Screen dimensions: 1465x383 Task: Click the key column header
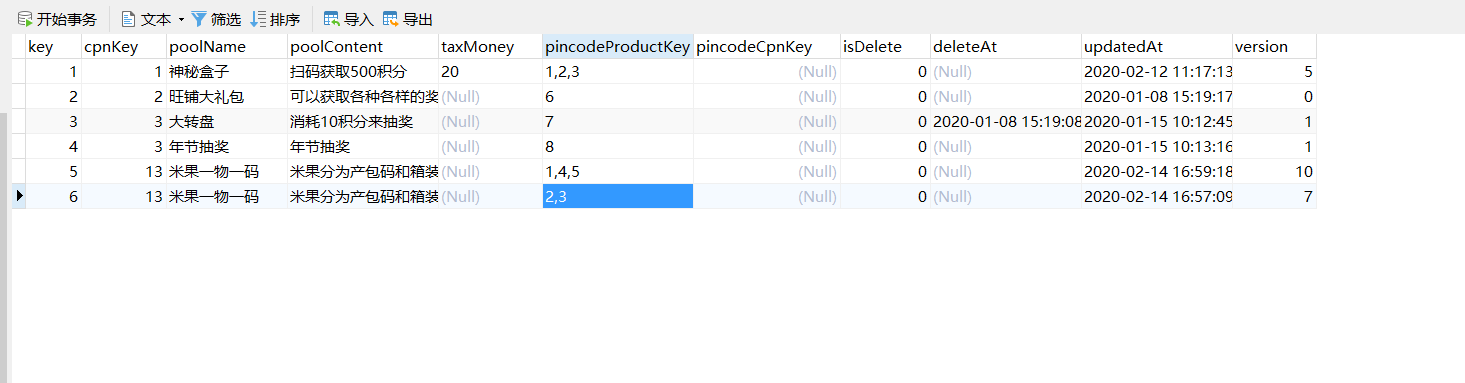tap(53, 47)
